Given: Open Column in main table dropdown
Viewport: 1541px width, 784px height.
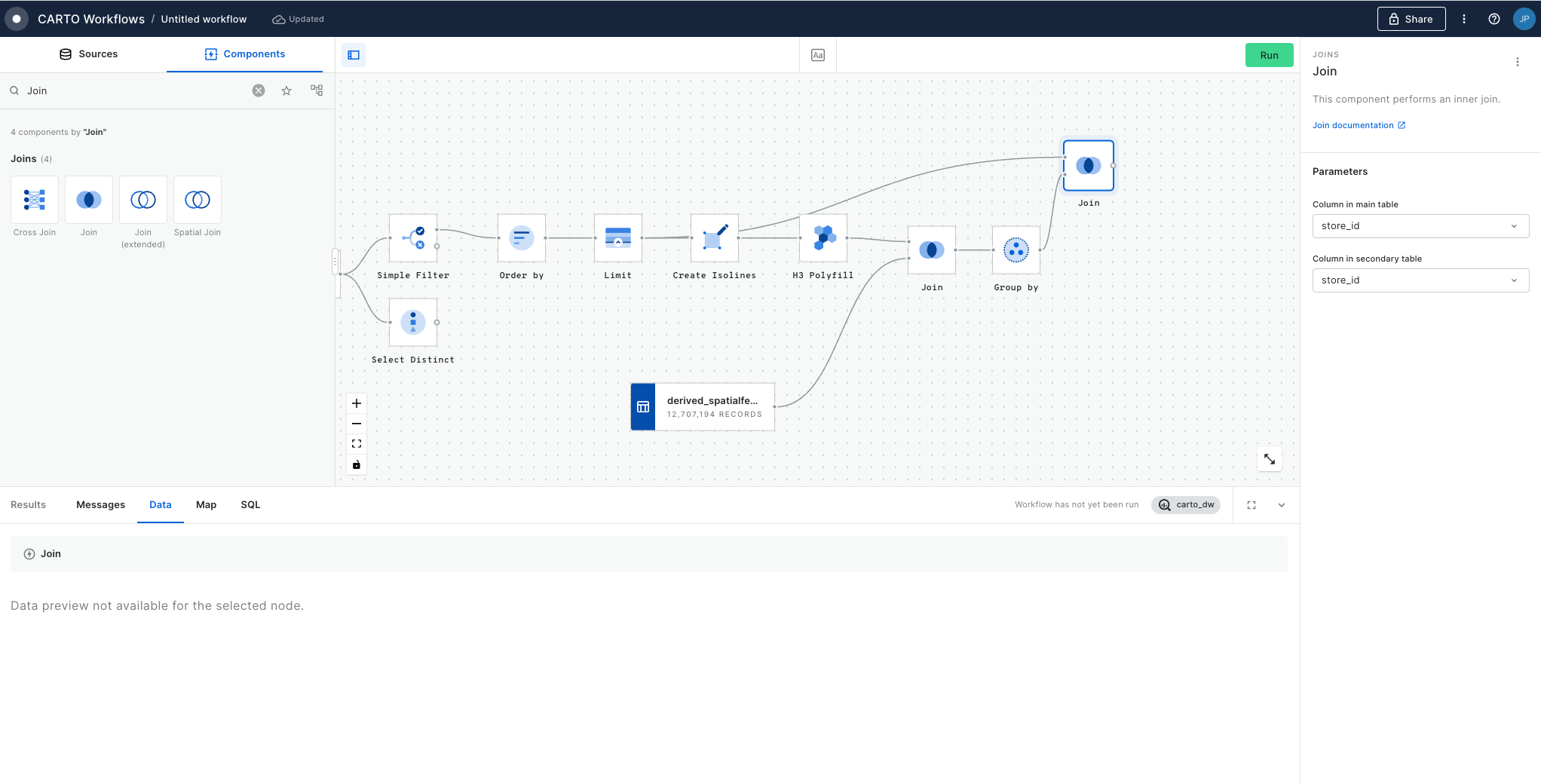Looking at the screenshot, I should pos(1420,226).
